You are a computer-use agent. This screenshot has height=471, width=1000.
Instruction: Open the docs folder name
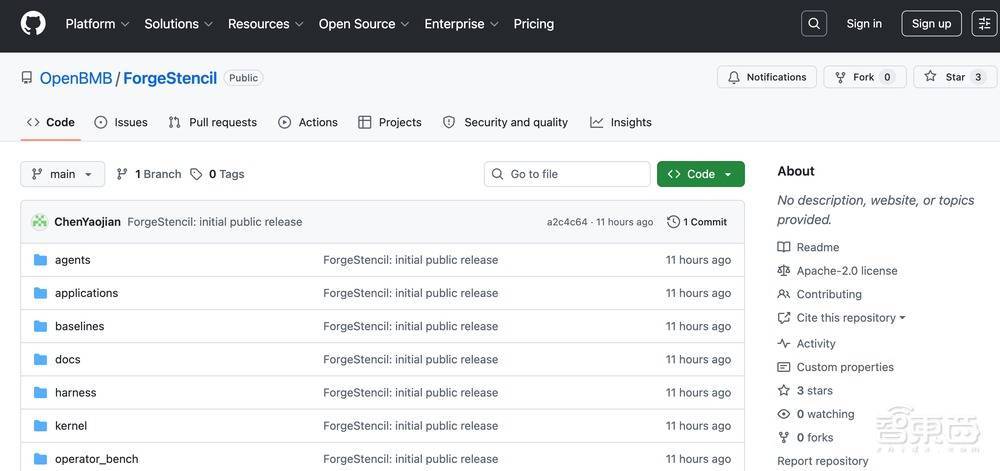[x=68, y=359]
